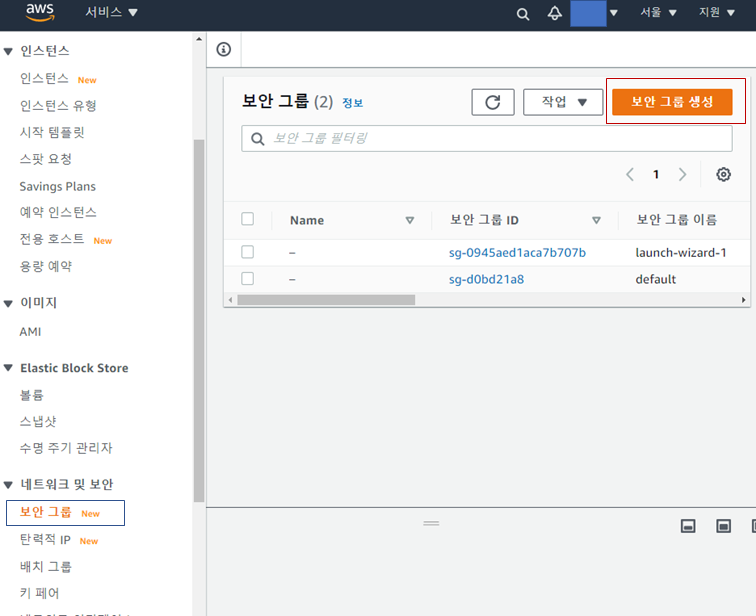The height and width of the screenshot is (616, 756).
Task: Open table preferences gear icon
Action: pyautogui.click(x=723, y=174)
